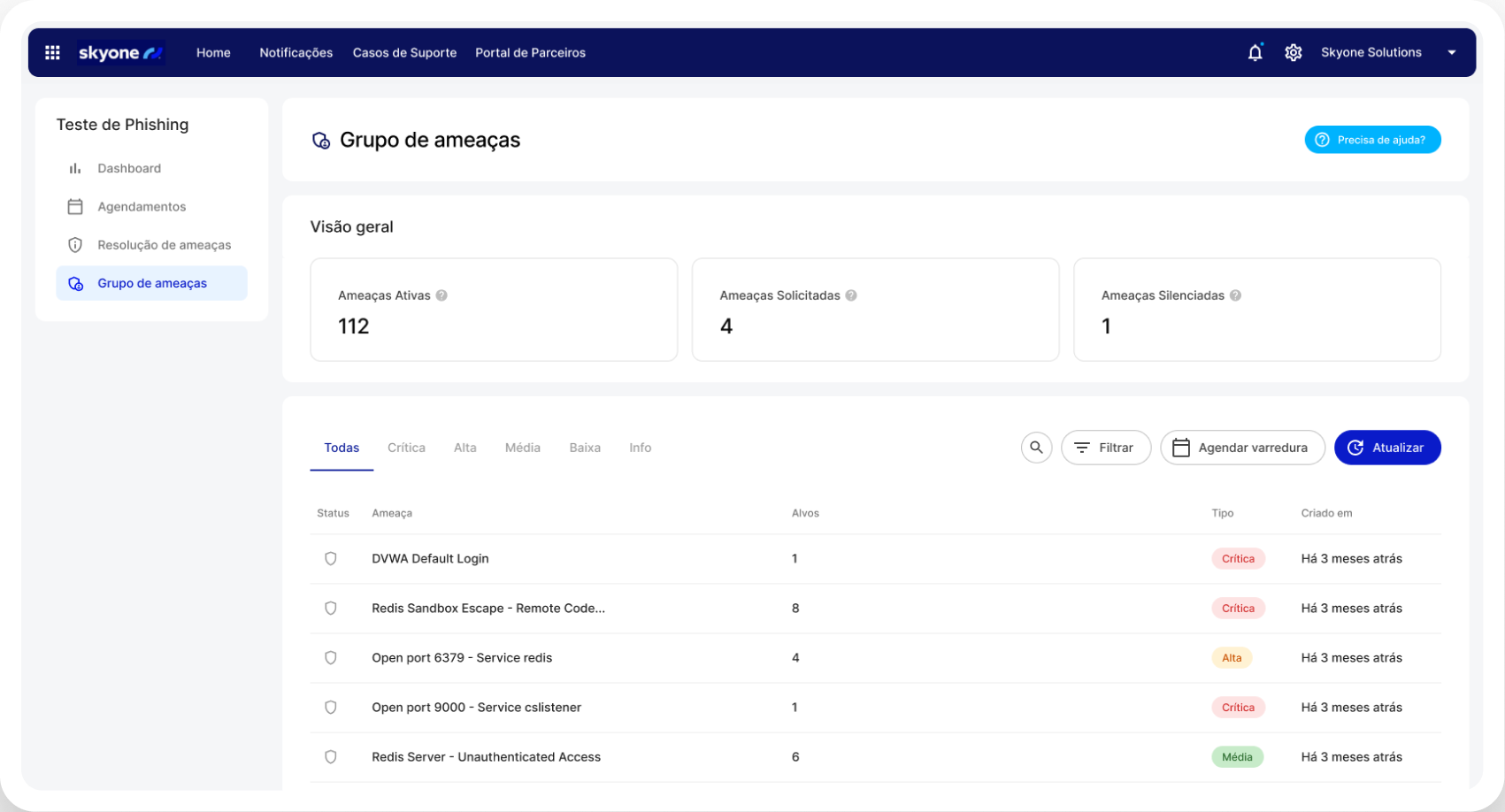Viewport: 1505px width, 812px height.
Task: Click the Ameaças Solicitadas info icon
Action: [x=851, y=295]
